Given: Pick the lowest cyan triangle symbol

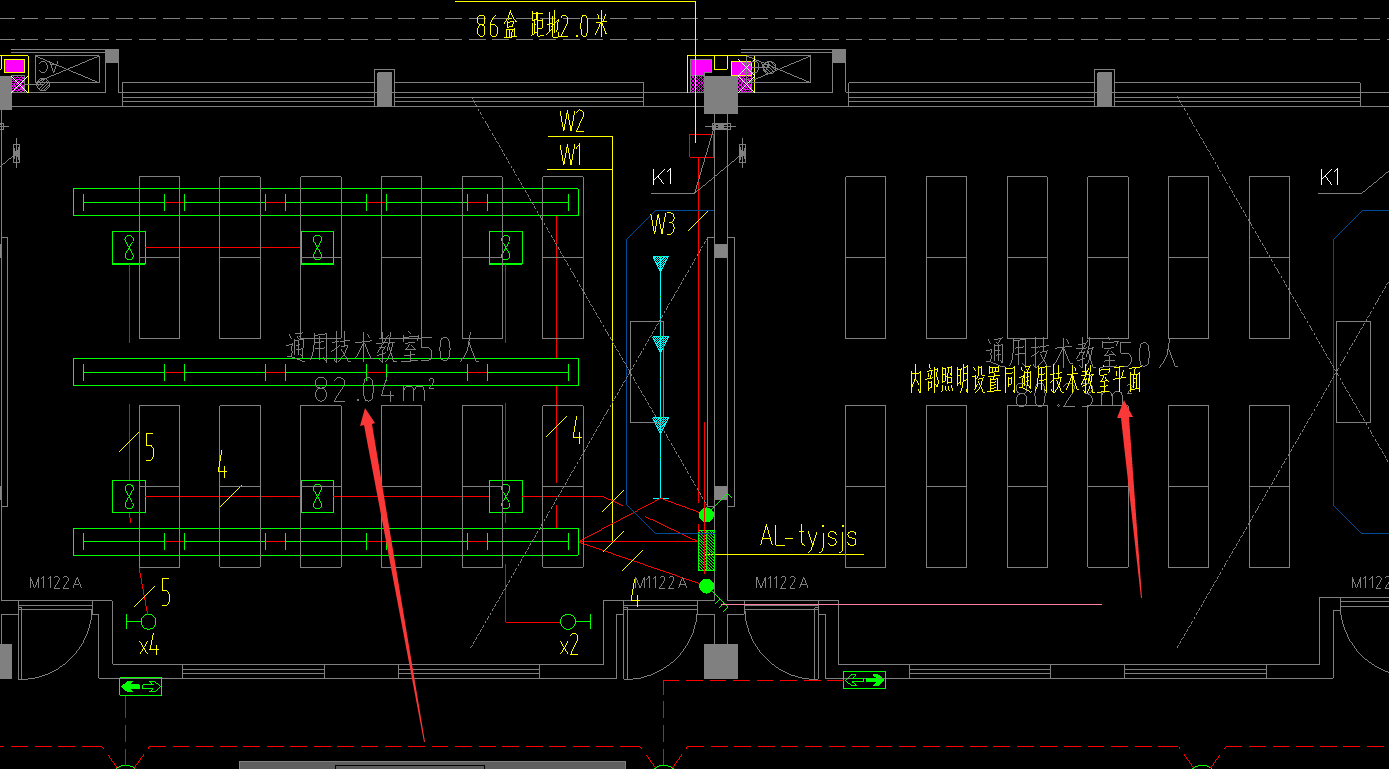Looking at the screenshot, I should coord(660,425).
